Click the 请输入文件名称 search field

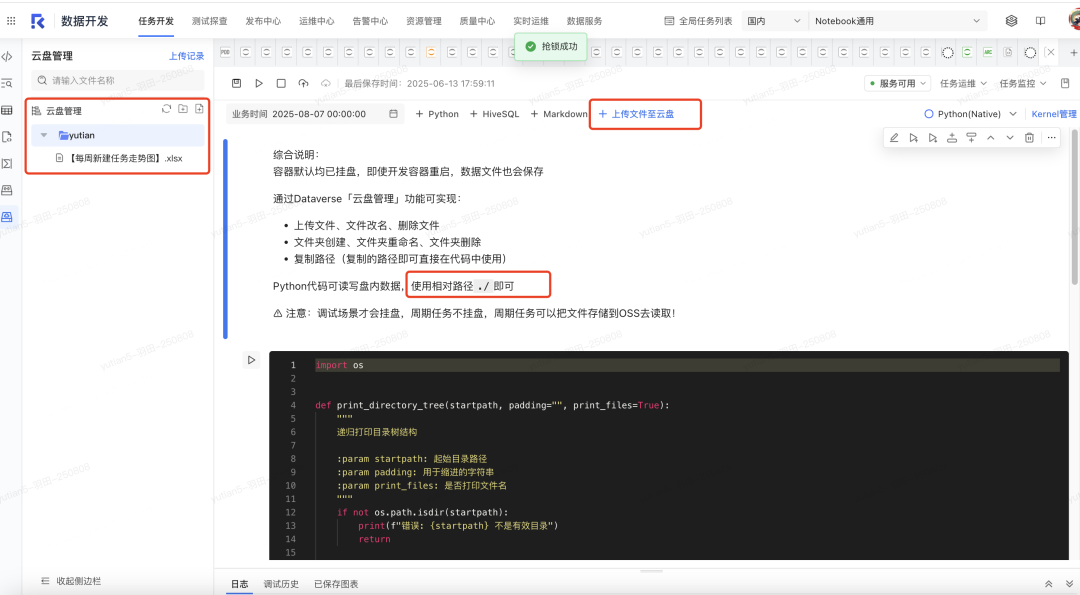point(118,81)
